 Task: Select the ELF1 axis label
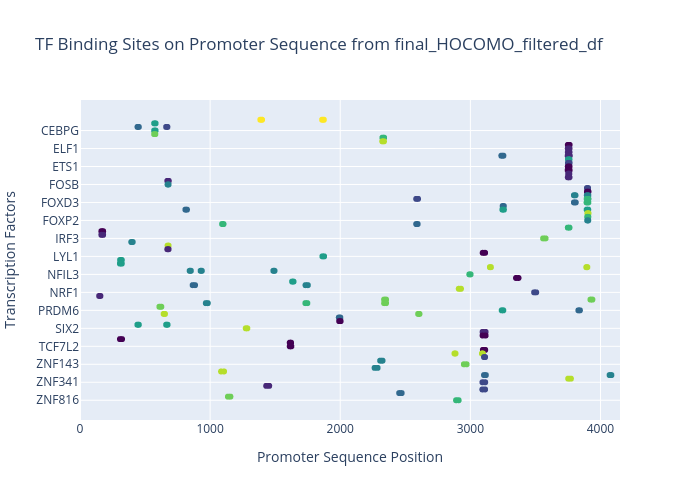click(66, 149)
